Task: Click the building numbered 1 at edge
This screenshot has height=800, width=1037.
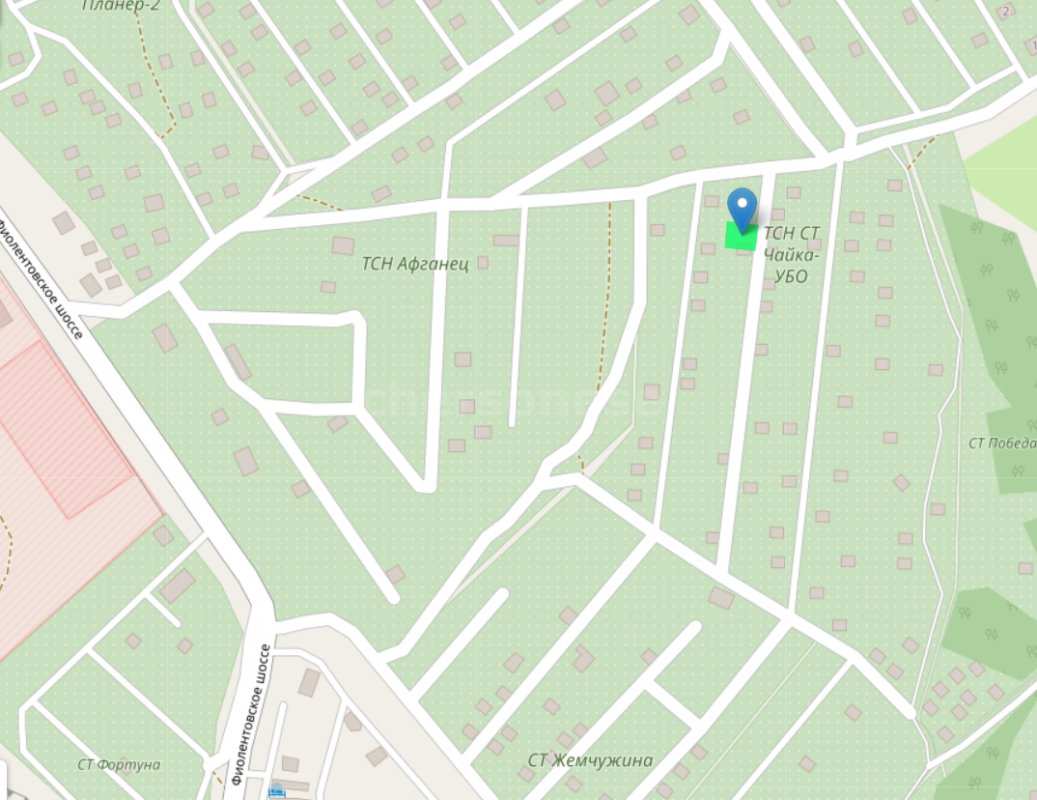Action: 1032,45
